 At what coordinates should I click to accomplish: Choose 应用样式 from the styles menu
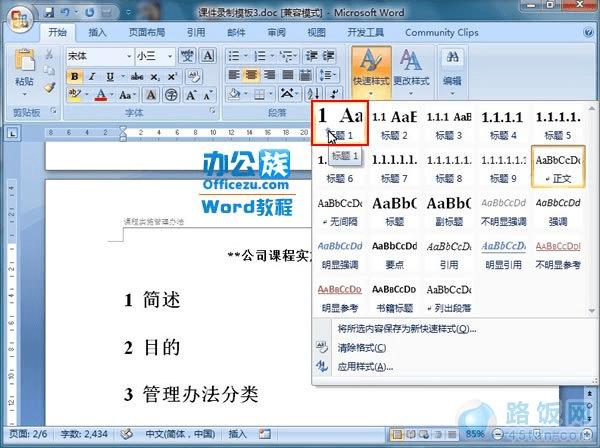click(x=365, y=367)
